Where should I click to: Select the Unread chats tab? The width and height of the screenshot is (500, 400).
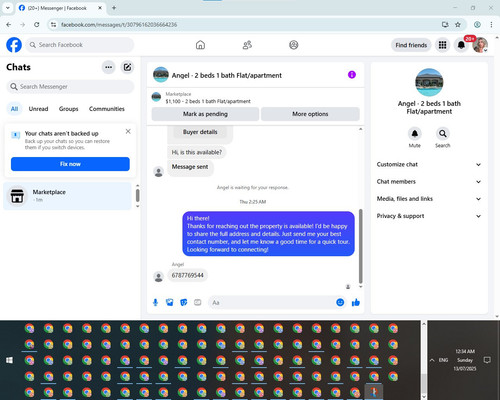point(38,109)
